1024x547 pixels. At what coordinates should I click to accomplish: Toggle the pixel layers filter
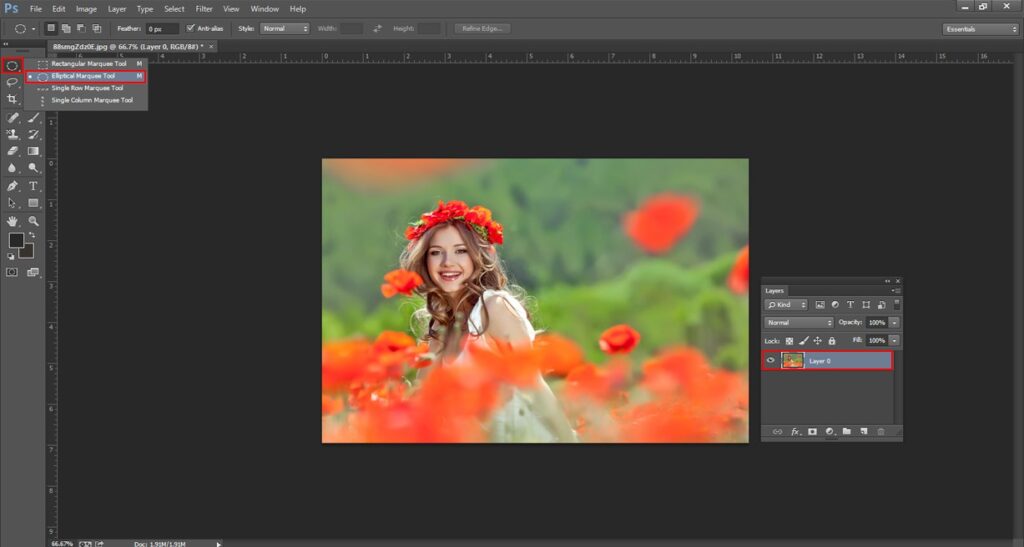(820, 305)
